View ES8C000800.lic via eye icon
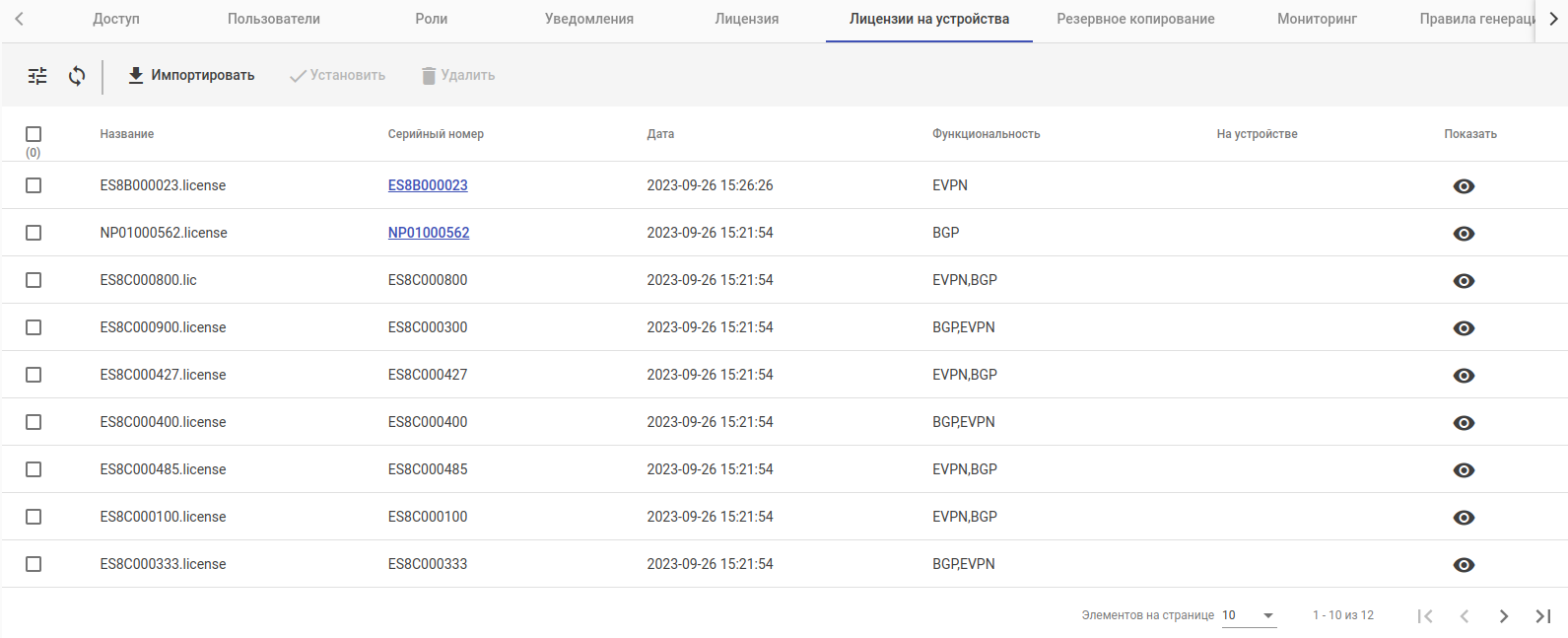1568x638 pixels. coord(1464,281)
